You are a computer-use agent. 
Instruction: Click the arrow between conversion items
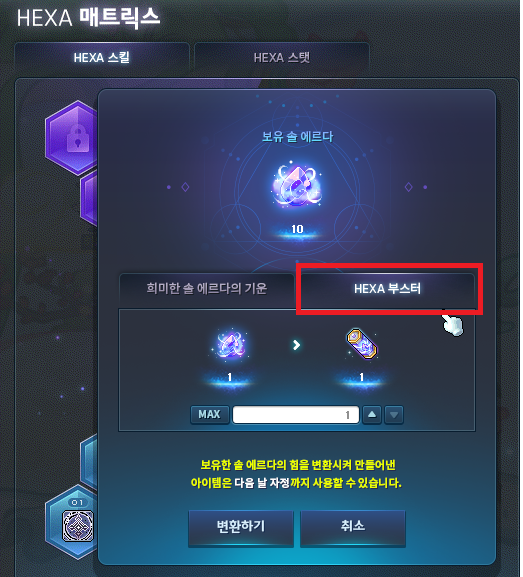click(296, 345)
